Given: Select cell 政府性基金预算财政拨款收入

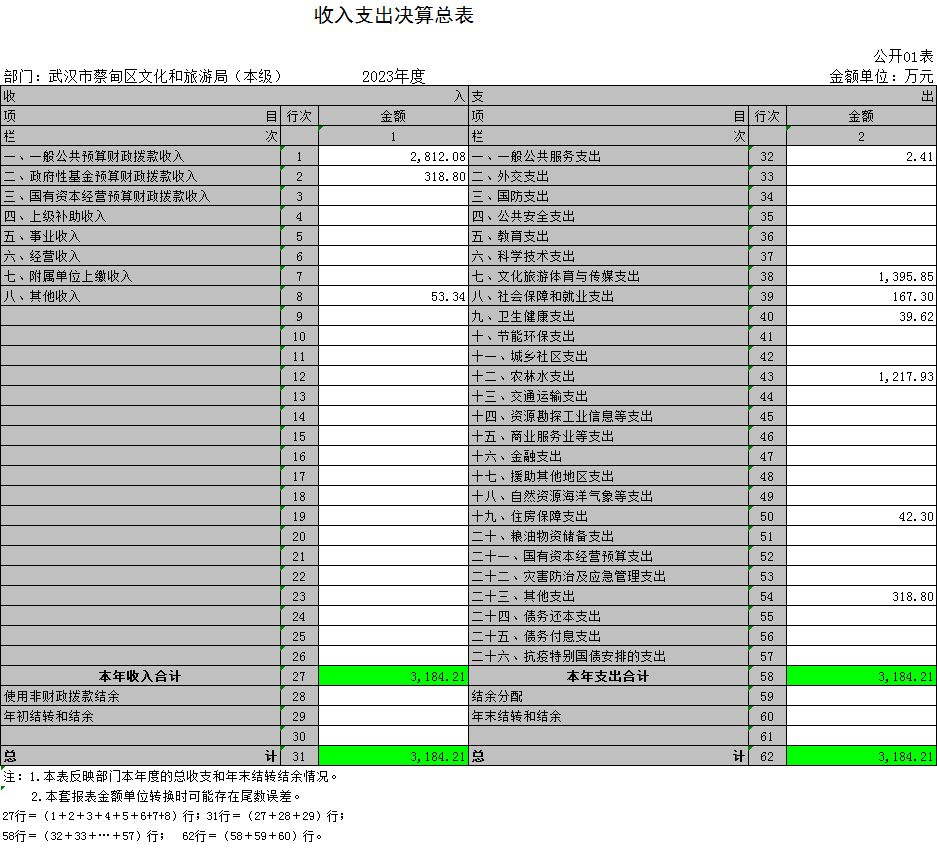Looking at the screenshot, I should 140,176.
